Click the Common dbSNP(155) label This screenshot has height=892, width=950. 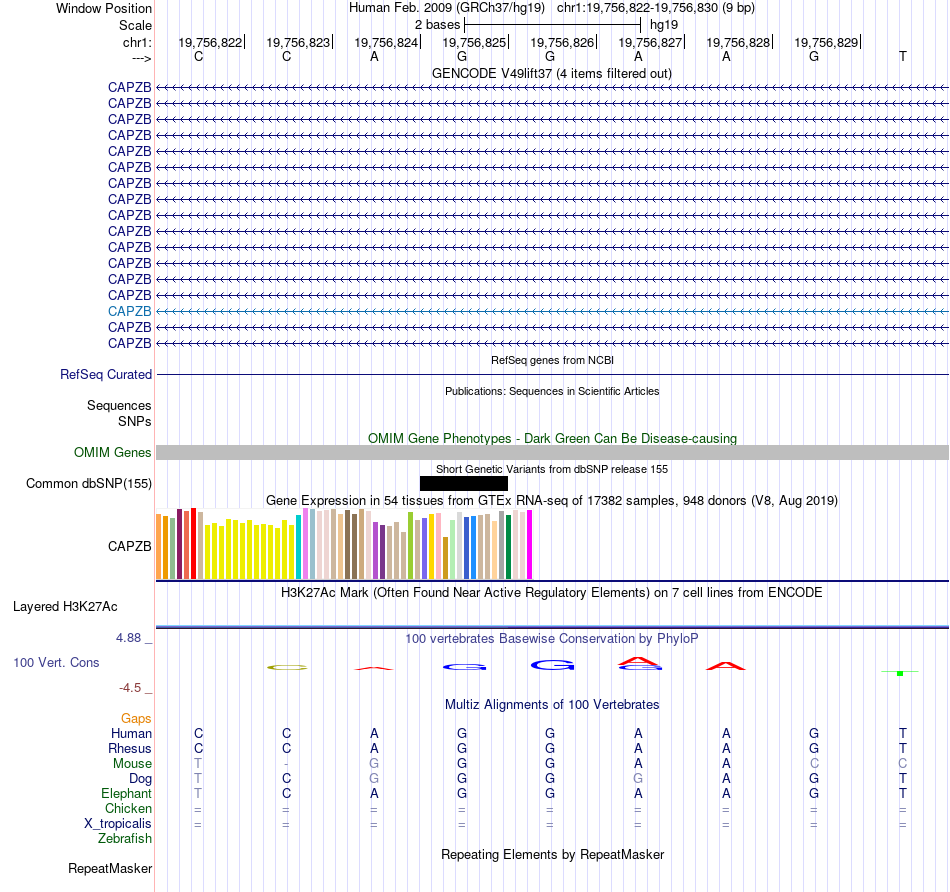[x=88, y=484]
